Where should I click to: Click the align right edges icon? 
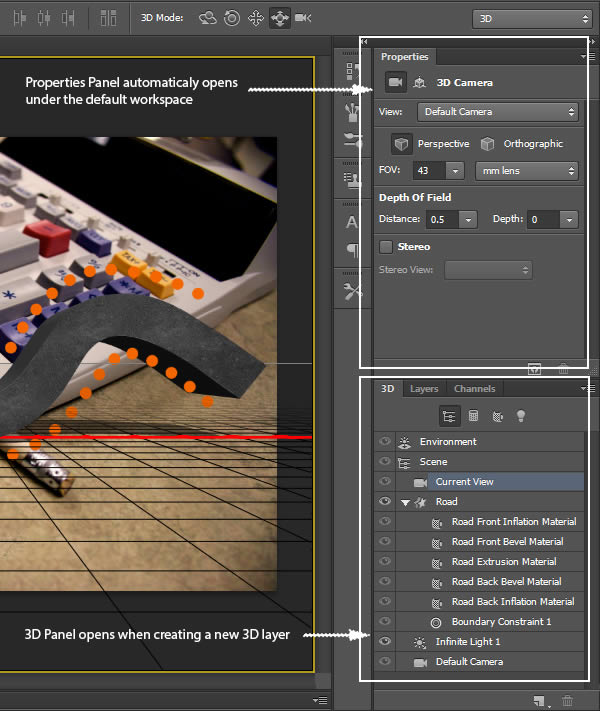pyautogui.click(x=68, y=18)
